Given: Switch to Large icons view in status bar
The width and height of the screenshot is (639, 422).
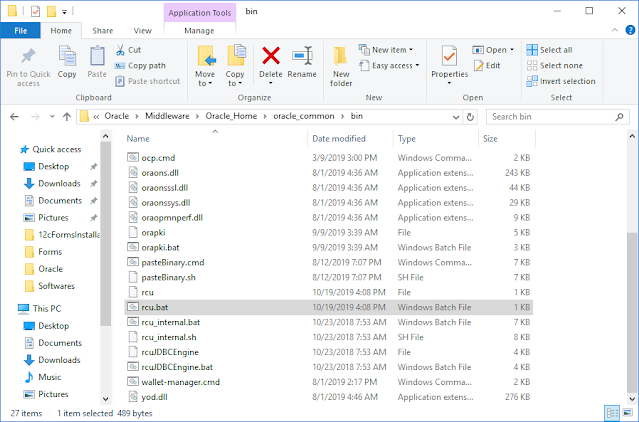Looking at the screenshot, I should pyautogui.click(x=628, y=413).
